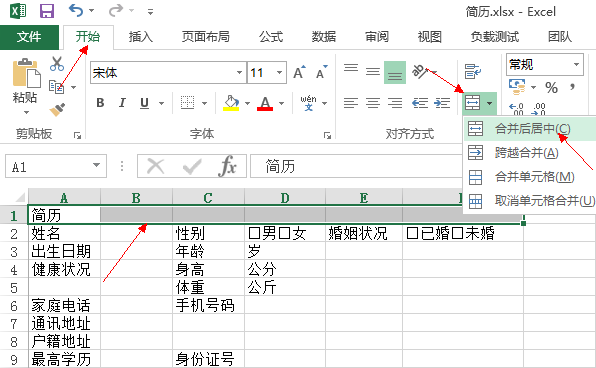The width and height of the screenshot is (596, 368).
Task: Switch to the 插入 ribbon tab
Action: tap(141, 37)
